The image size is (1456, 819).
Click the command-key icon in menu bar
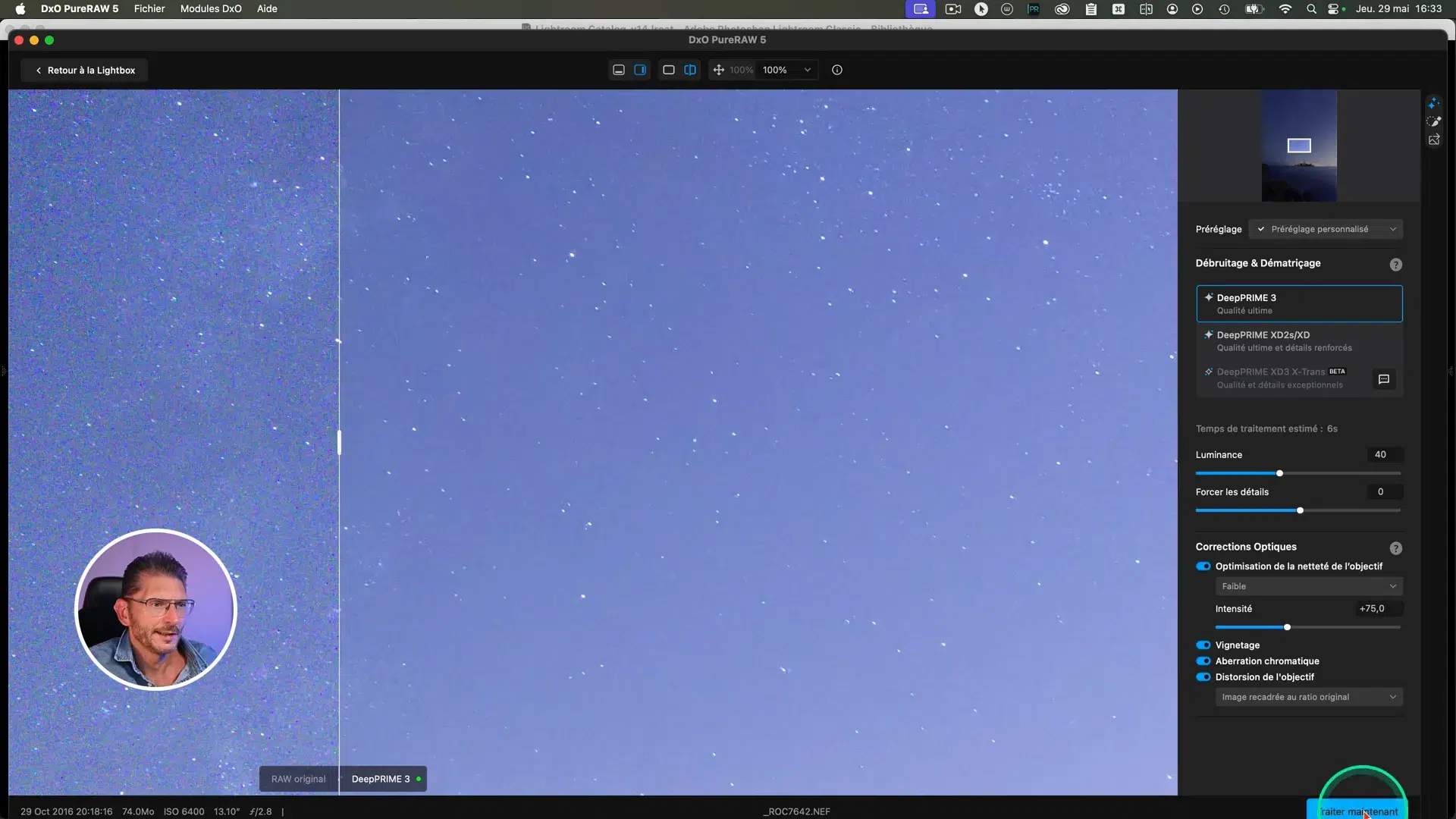point(1119,9)
